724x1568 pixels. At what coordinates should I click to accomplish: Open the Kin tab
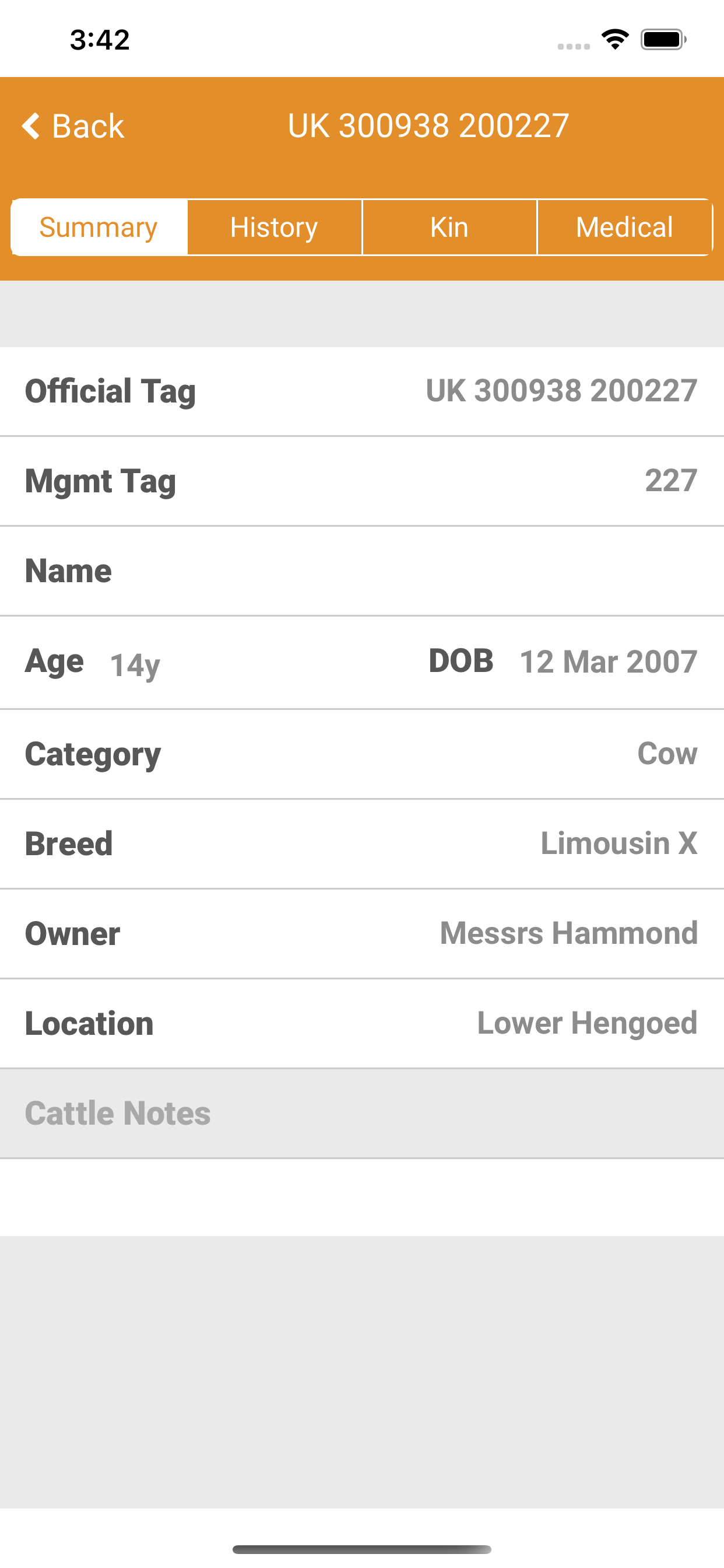[449, 227]
